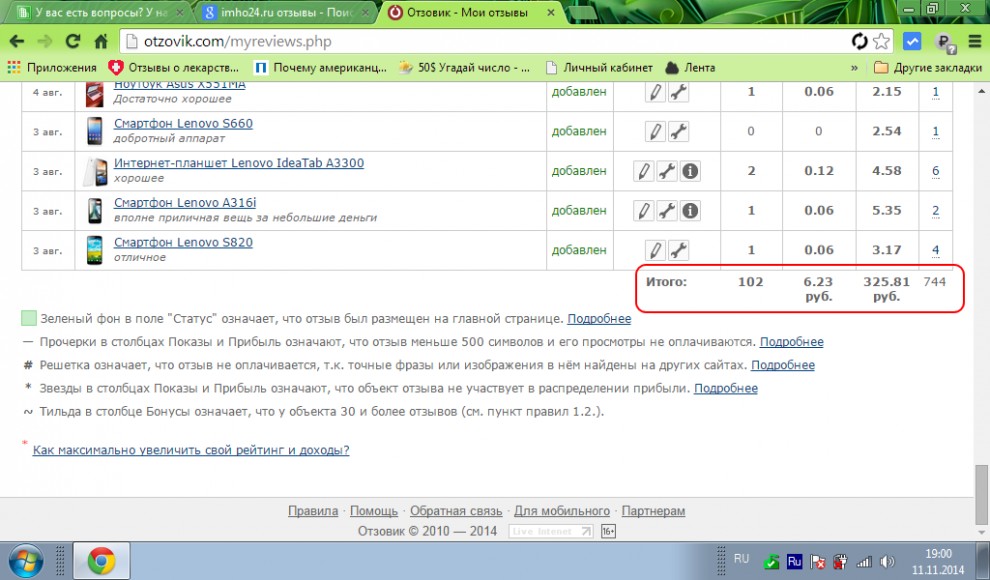Click Подробнее in the Решетка explanation line
Viewport: 990px width, 580px height.
(x=783, y=365)
